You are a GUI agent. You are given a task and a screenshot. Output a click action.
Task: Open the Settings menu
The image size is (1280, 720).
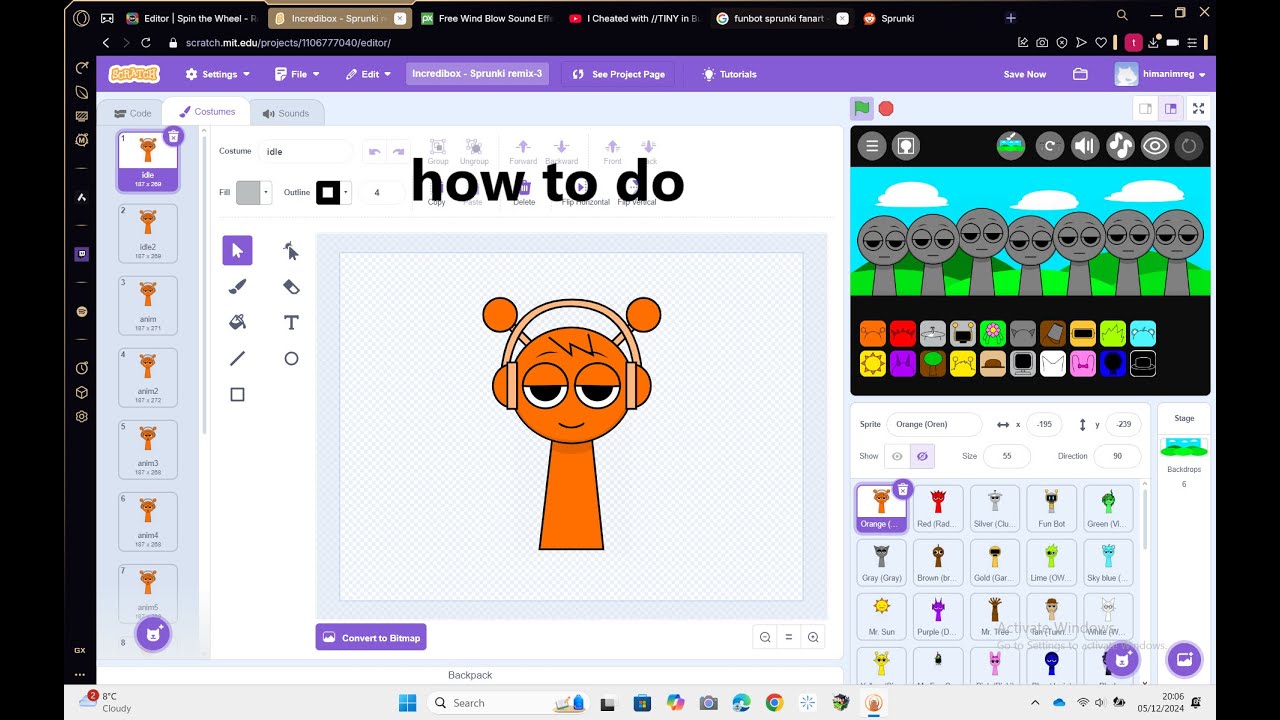tap(218, 74)
